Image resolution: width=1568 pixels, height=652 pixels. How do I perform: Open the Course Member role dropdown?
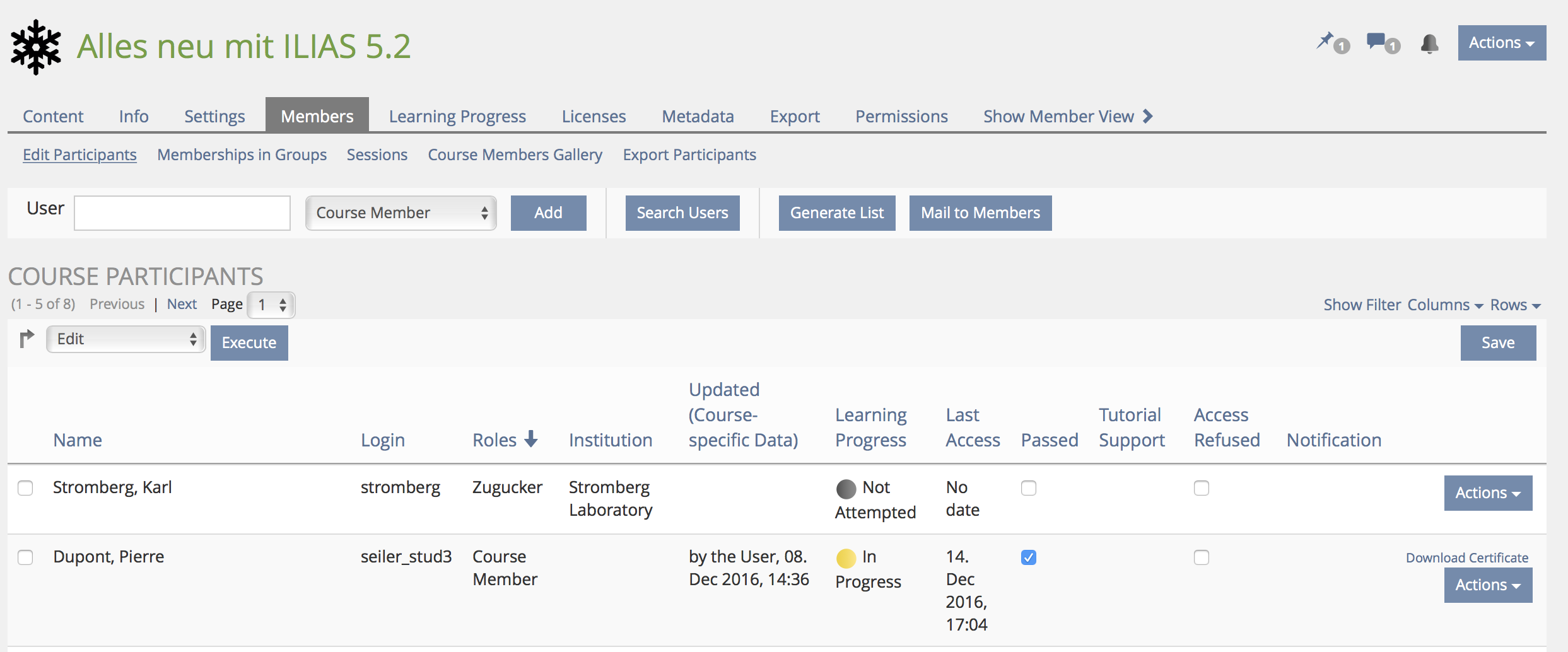click(401, 213)
